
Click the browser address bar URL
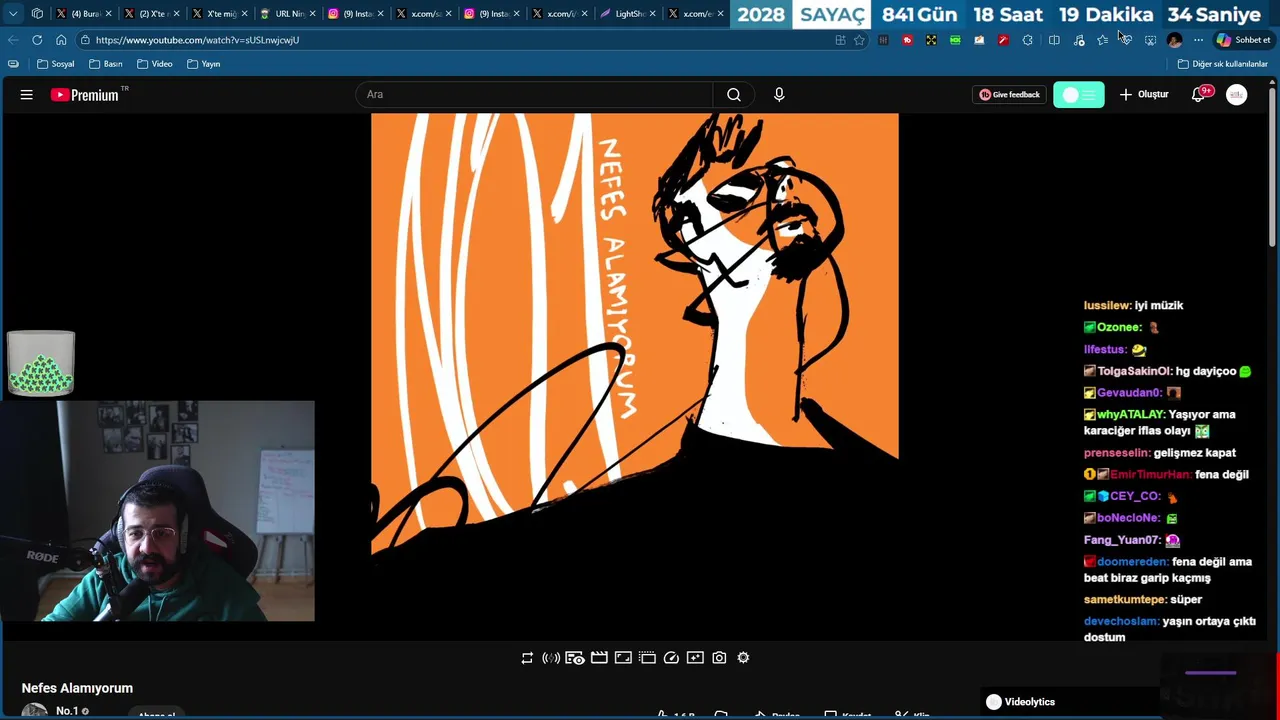(197, 40)
